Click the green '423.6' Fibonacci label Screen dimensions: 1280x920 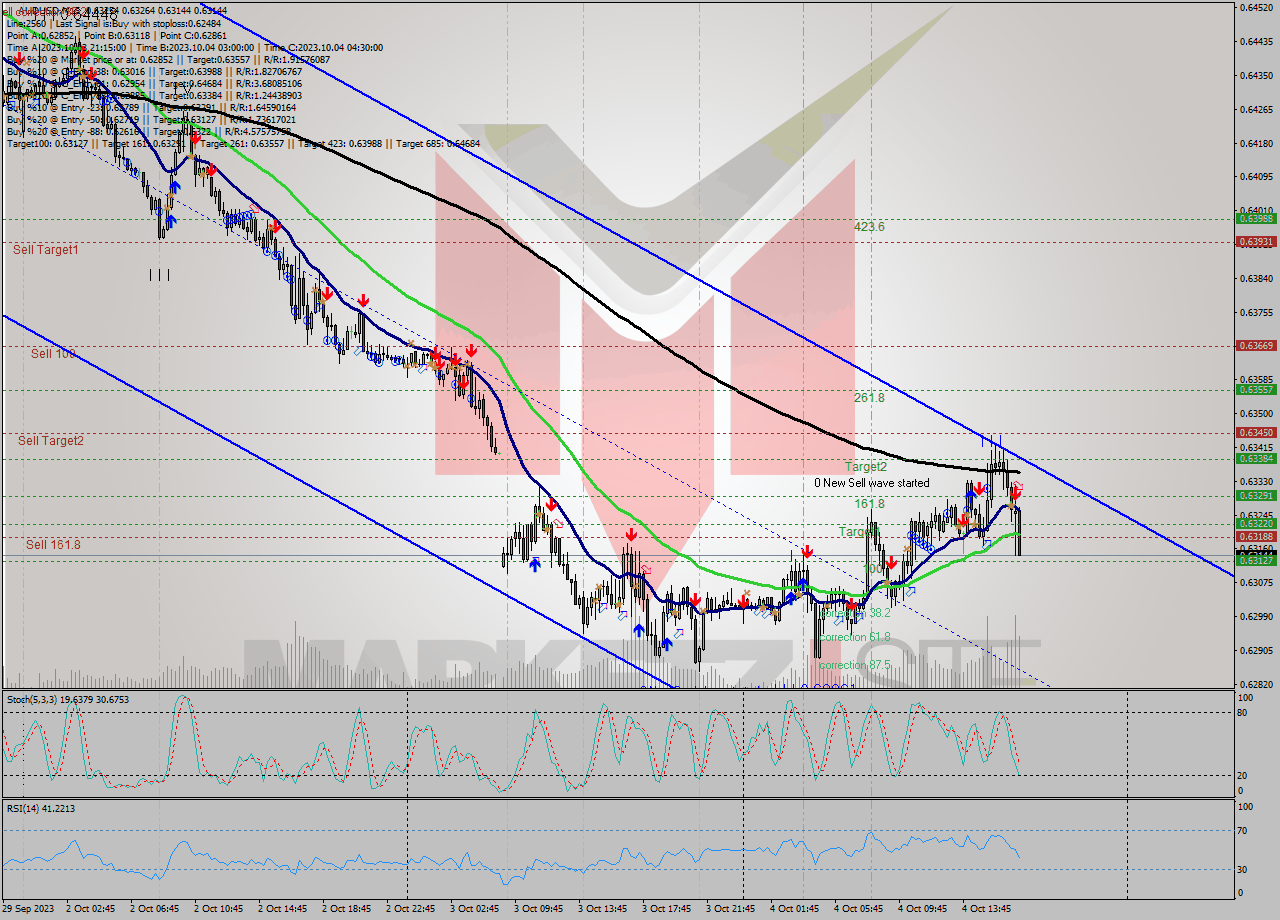(x=869, y=227)
